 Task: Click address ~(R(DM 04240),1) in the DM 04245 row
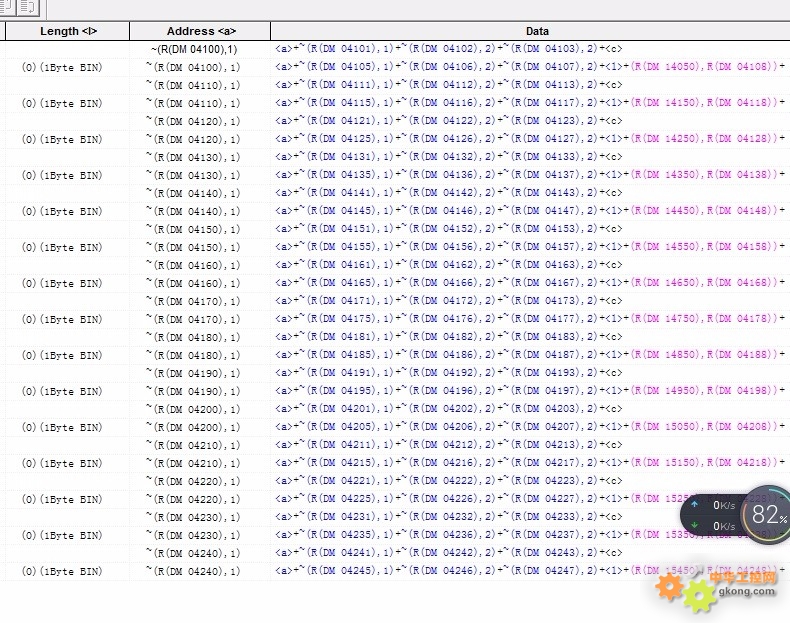(193, 572)
